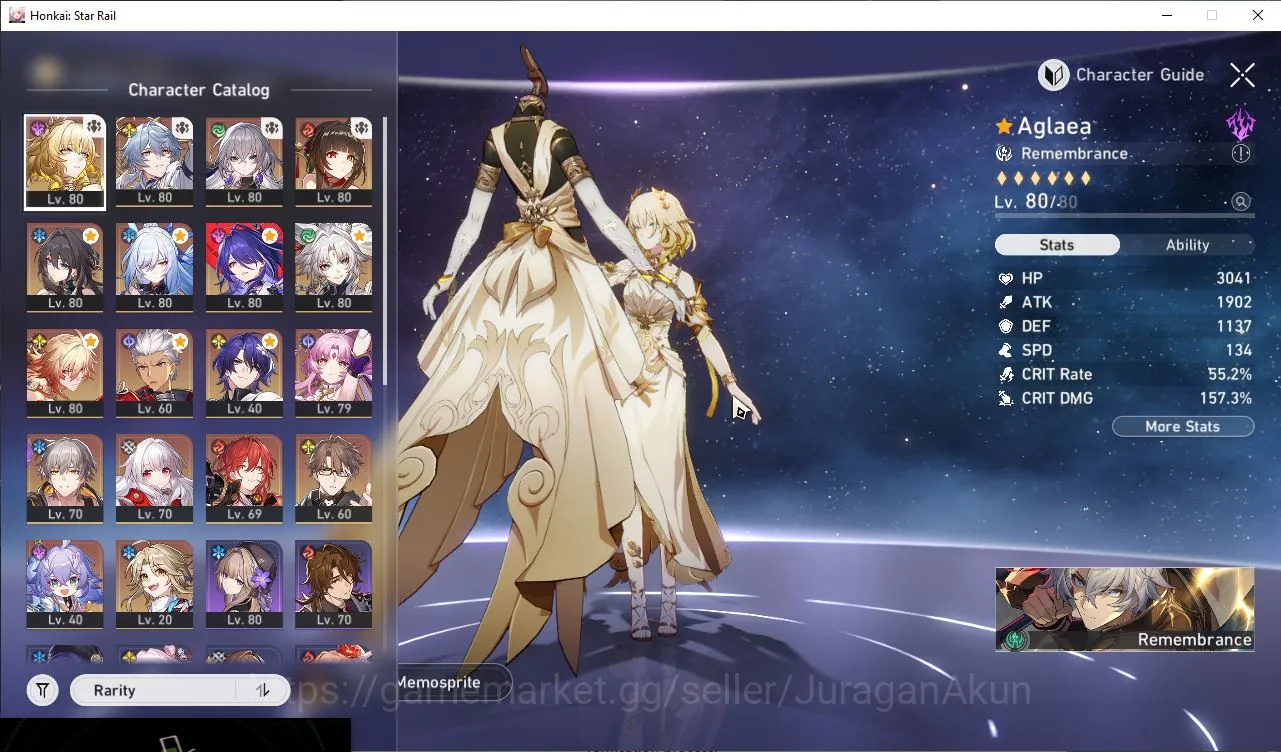Select the Herta portrait at Lv. 80

pyautogui.click(x=244, y=584)
